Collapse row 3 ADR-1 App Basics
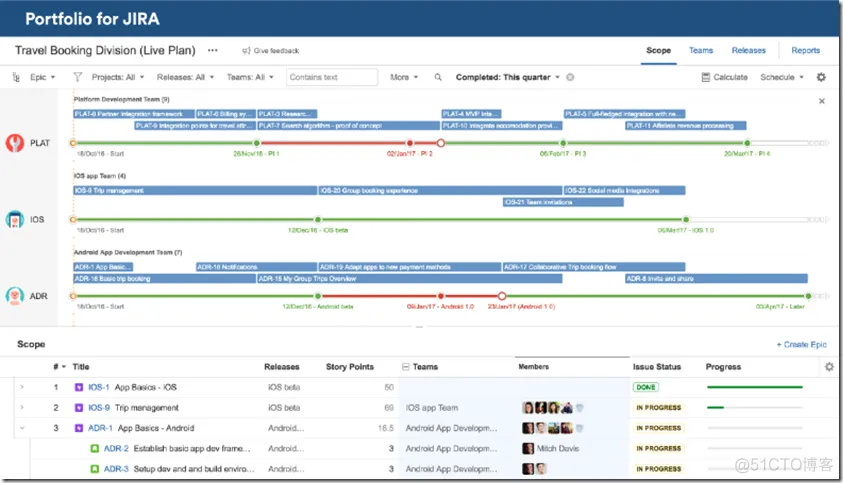 (x=22, y=428)
